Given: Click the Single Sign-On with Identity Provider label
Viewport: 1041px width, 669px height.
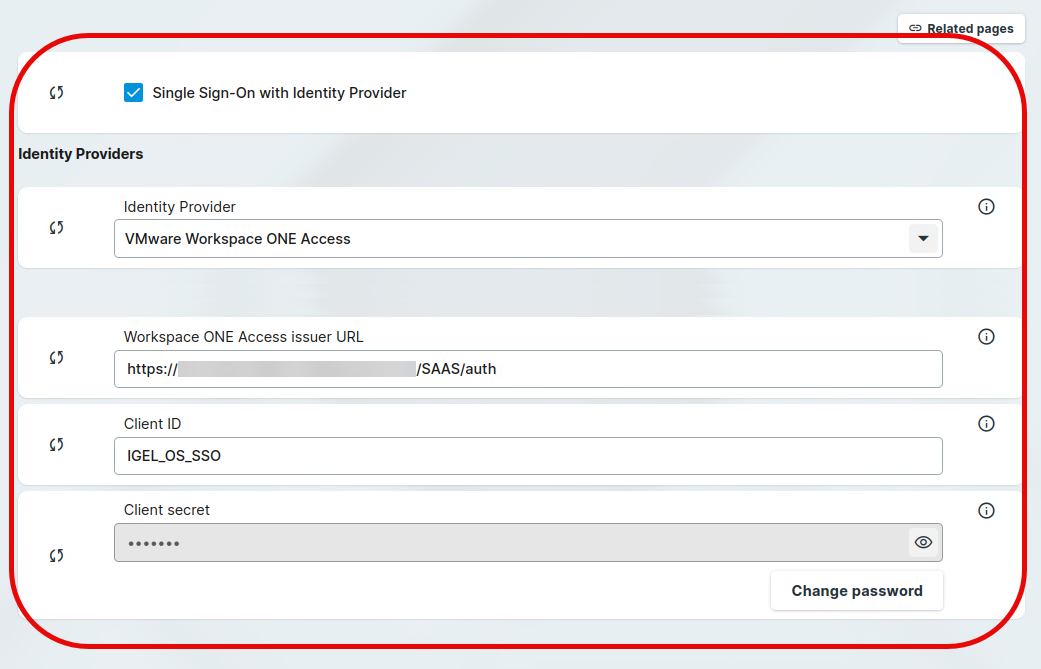Looking at the screenshot, I should click(279, 93).
